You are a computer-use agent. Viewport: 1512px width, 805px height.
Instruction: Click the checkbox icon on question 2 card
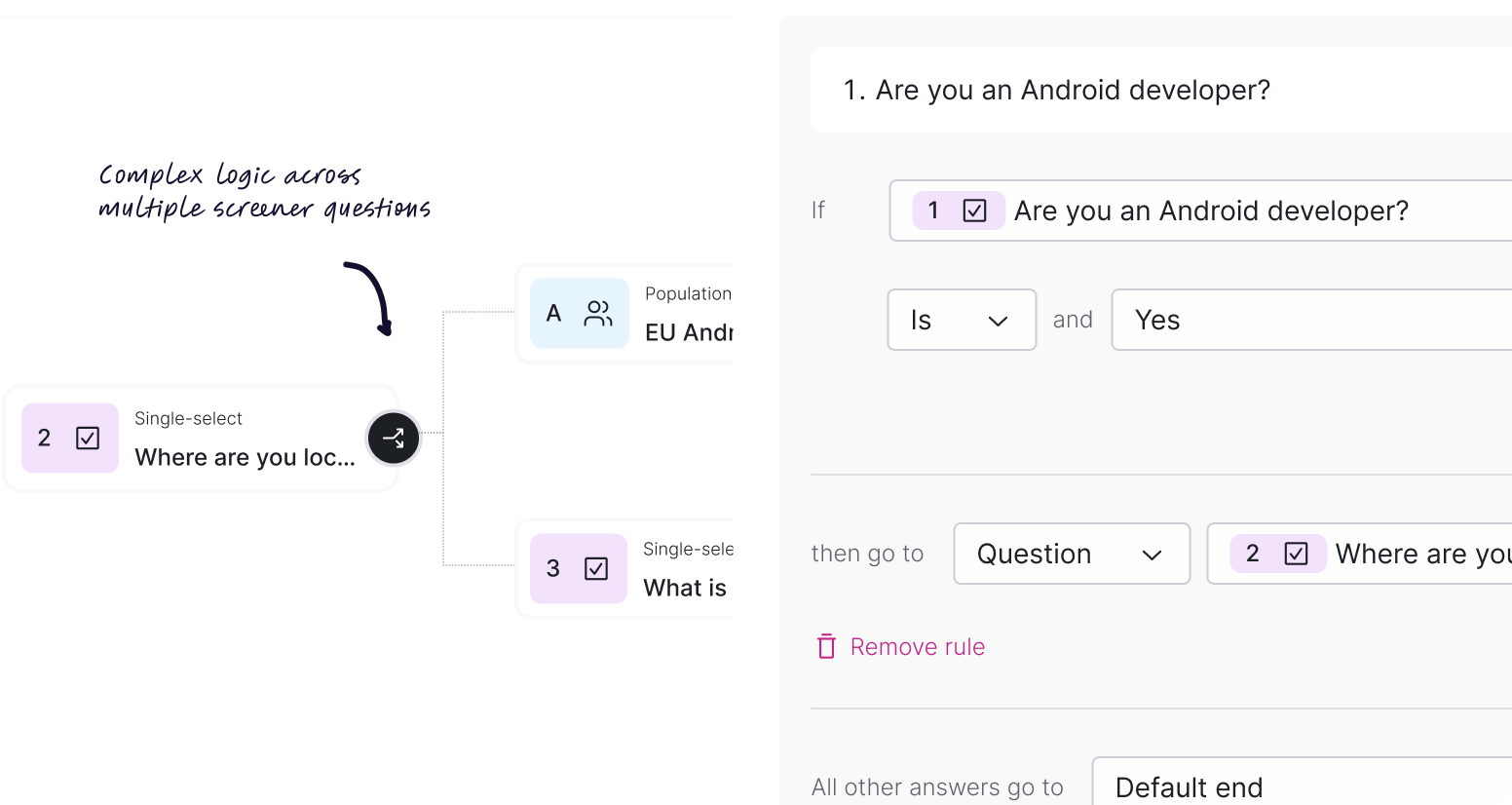[x=88, y=439]
